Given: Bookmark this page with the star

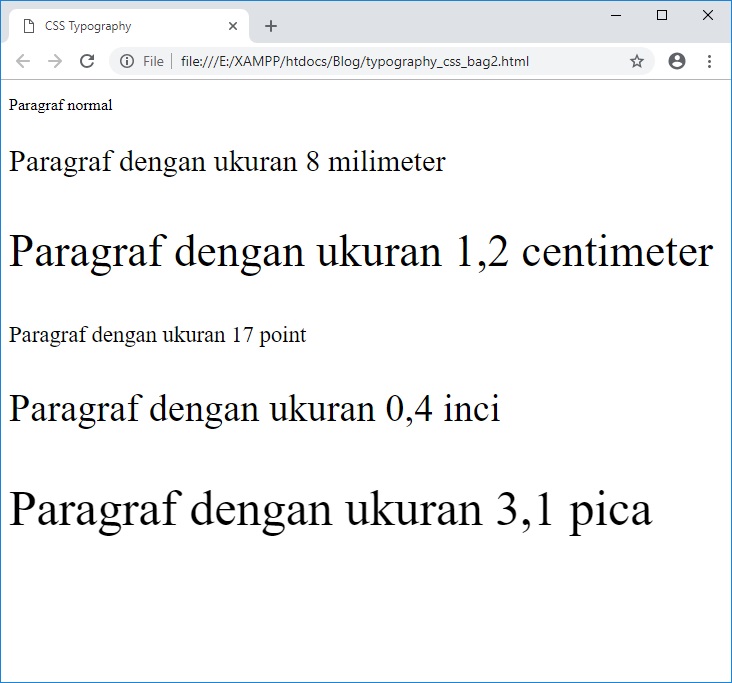Looking at the screenshot, I should (x=637, y=61).
